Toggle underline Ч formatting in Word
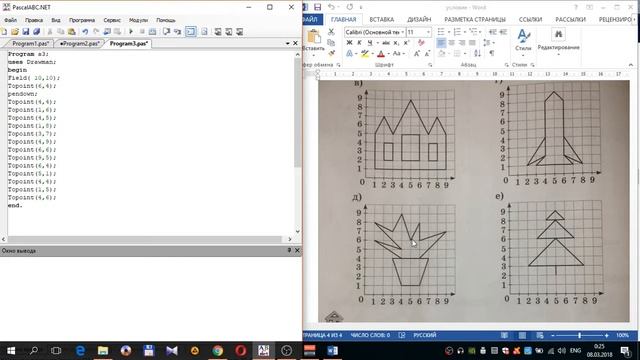 click(369, 42)
